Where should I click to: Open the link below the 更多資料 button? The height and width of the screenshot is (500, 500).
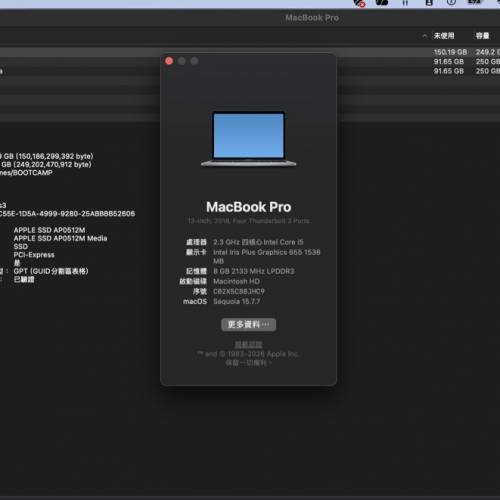248,344
